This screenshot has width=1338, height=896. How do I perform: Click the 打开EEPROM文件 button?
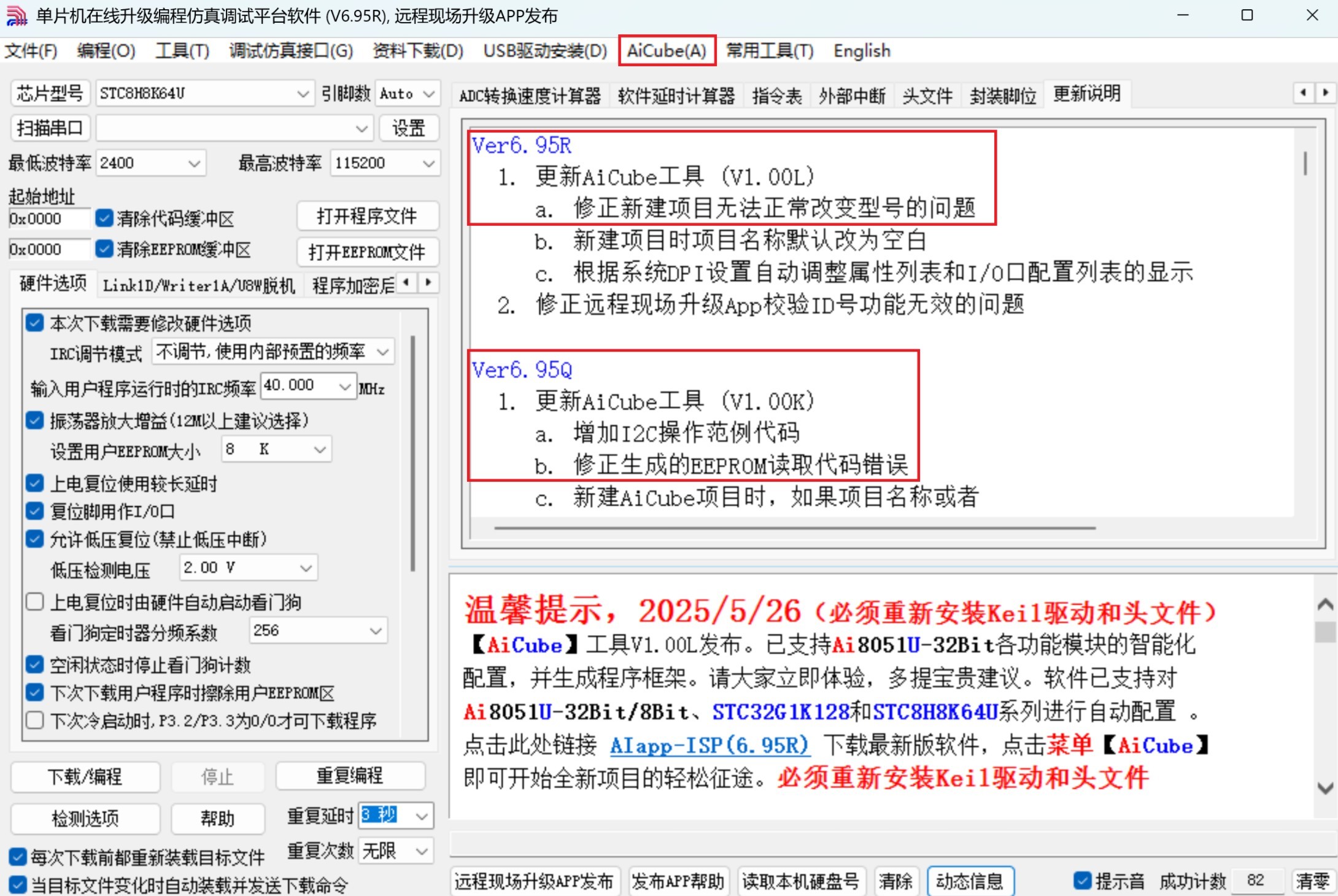(367, 252)
